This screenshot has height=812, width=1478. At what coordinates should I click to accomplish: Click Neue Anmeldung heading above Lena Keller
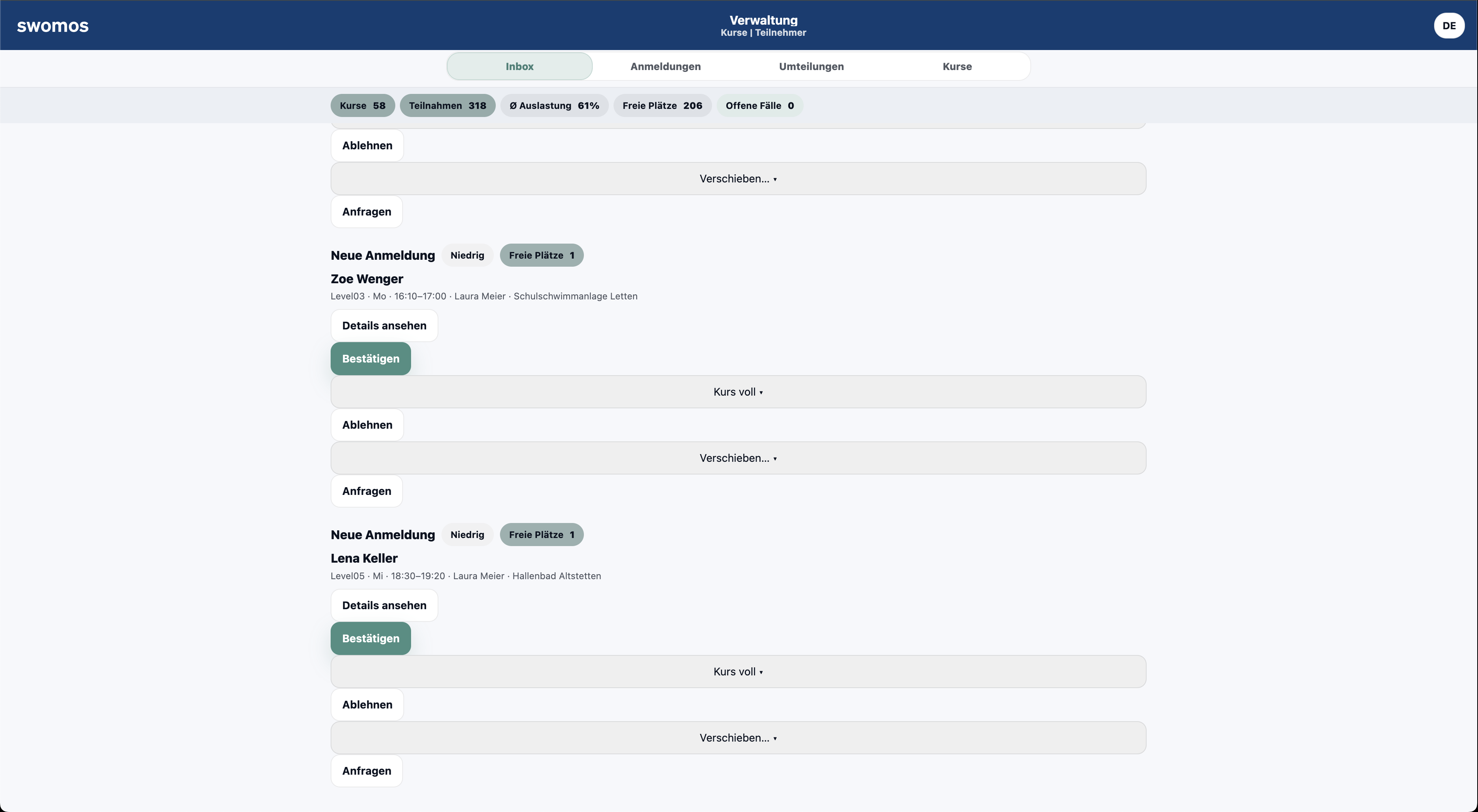tap(383, 535)
